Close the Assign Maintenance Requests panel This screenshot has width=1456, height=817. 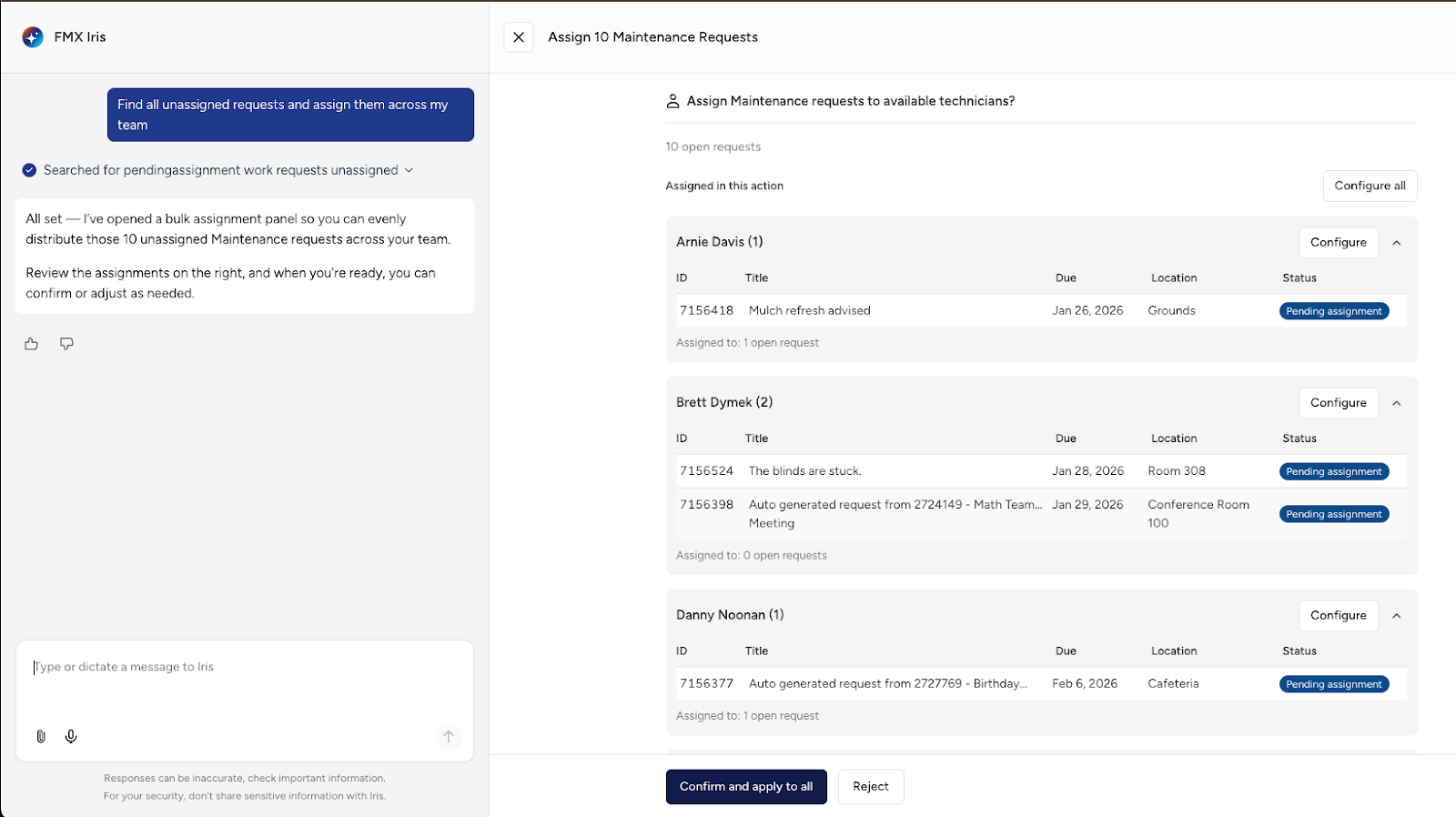[x=519, y=37]
